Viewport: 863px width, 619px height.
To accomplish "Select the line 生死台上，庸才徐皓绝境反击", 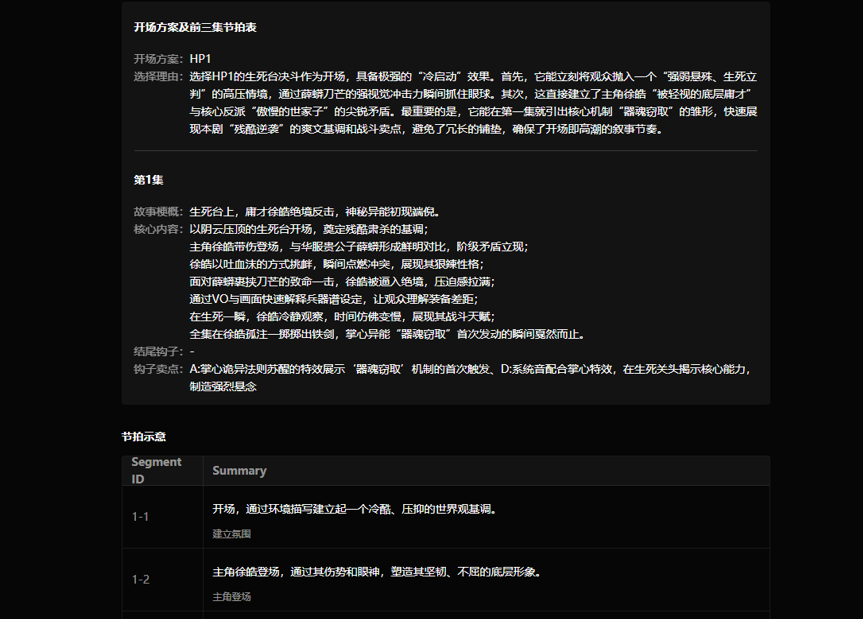I will pos(315,212).
